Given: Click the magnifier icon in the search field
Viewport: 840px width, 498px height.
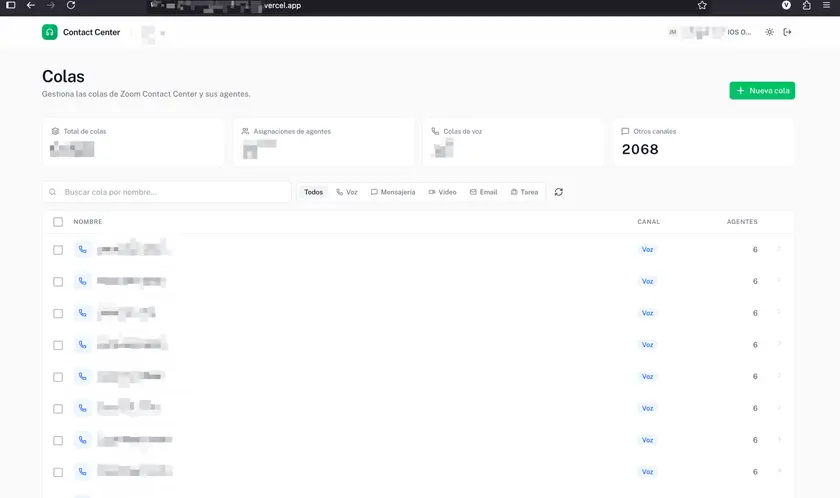Looking at the screenshot, I should click(x=52, y=192).
